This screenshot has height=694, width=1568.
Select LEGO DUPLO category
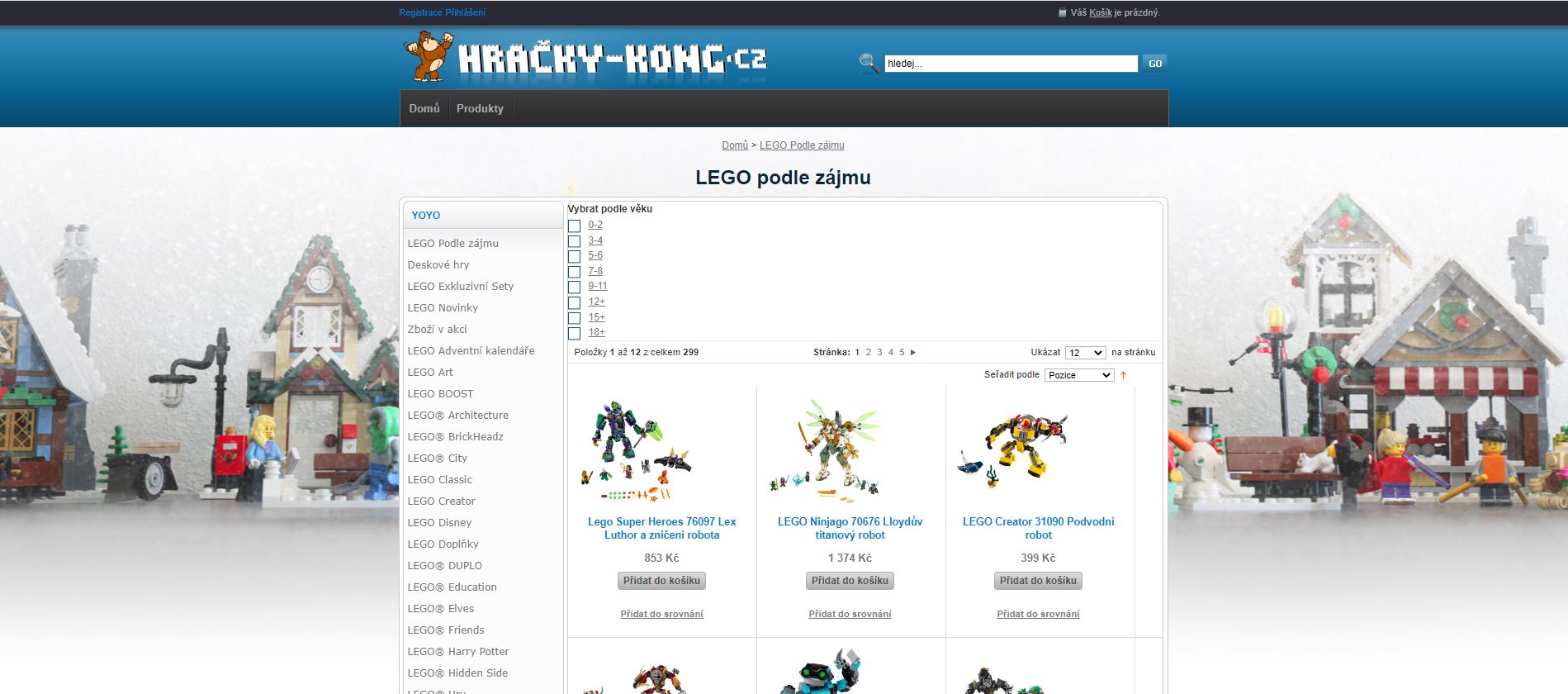point(444,565)
